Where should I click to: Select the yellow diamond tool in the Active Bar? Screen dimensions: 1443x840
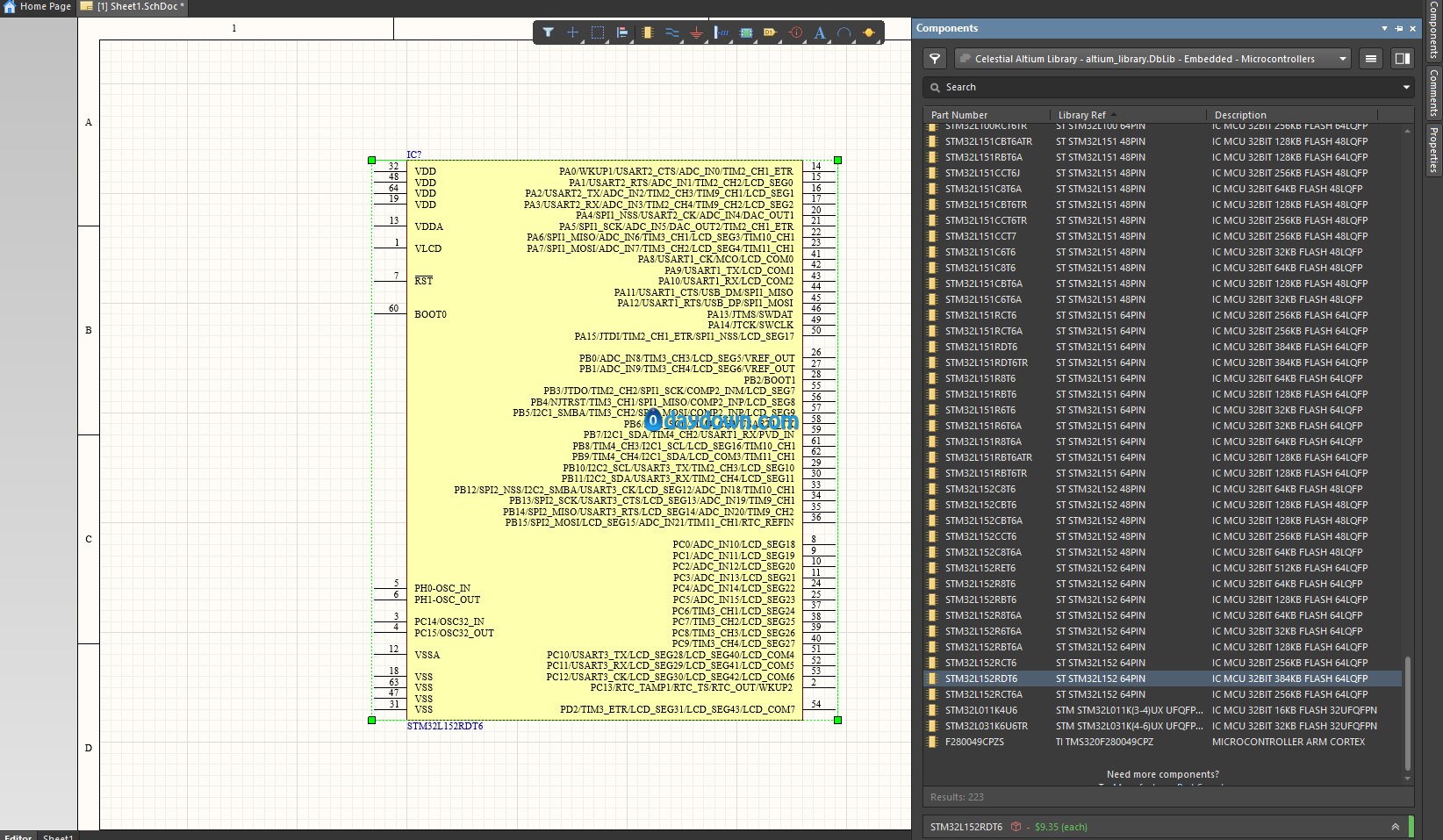[869, 32]
